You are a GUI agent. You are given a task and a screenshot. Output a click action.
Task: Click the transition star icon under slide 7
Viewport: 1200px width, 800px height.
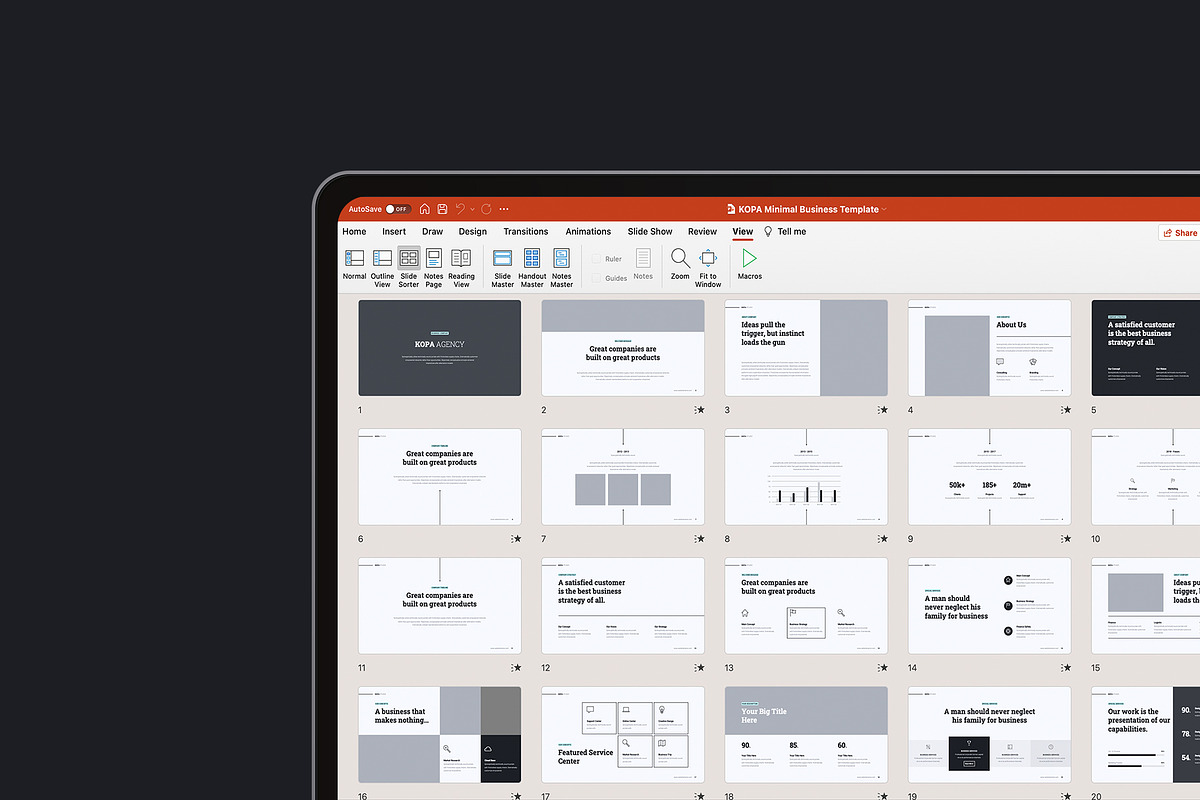(x=699, y=539)
